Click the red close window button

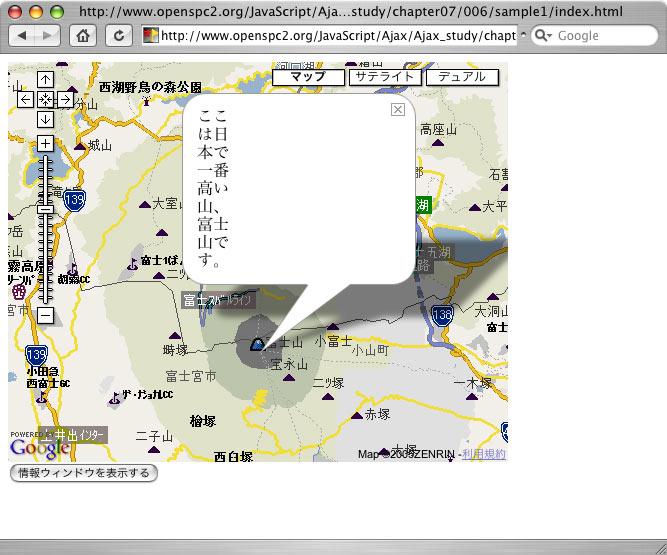click(15, 12)
